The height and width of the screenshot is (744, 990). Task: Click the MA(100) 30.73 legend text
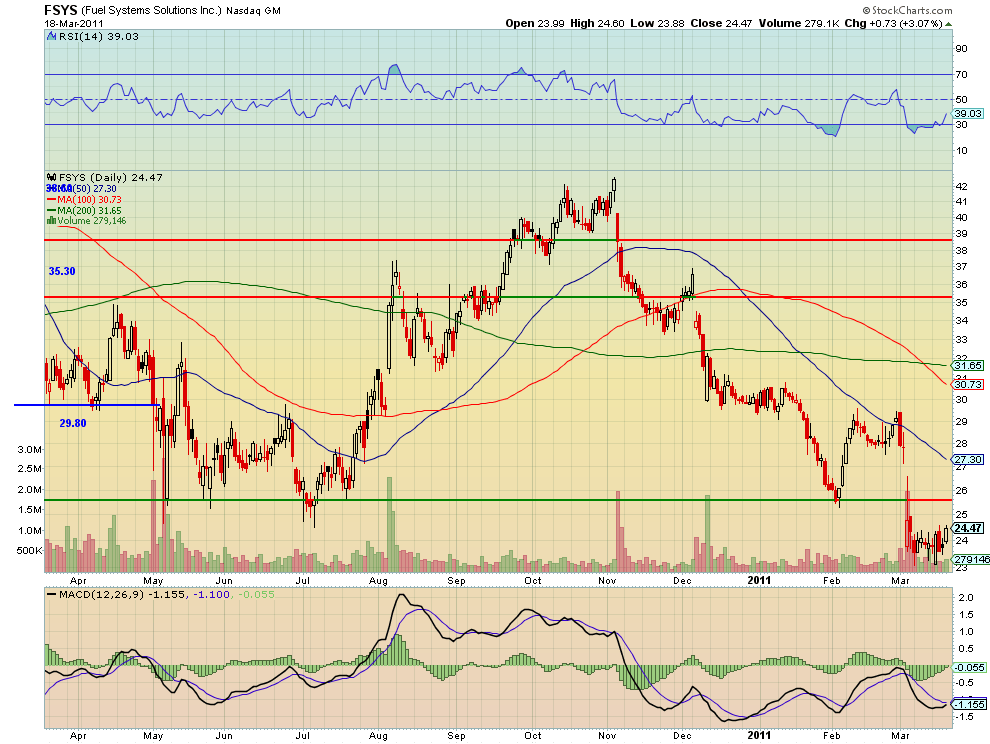pyautogui.click(x=89, y=200)
